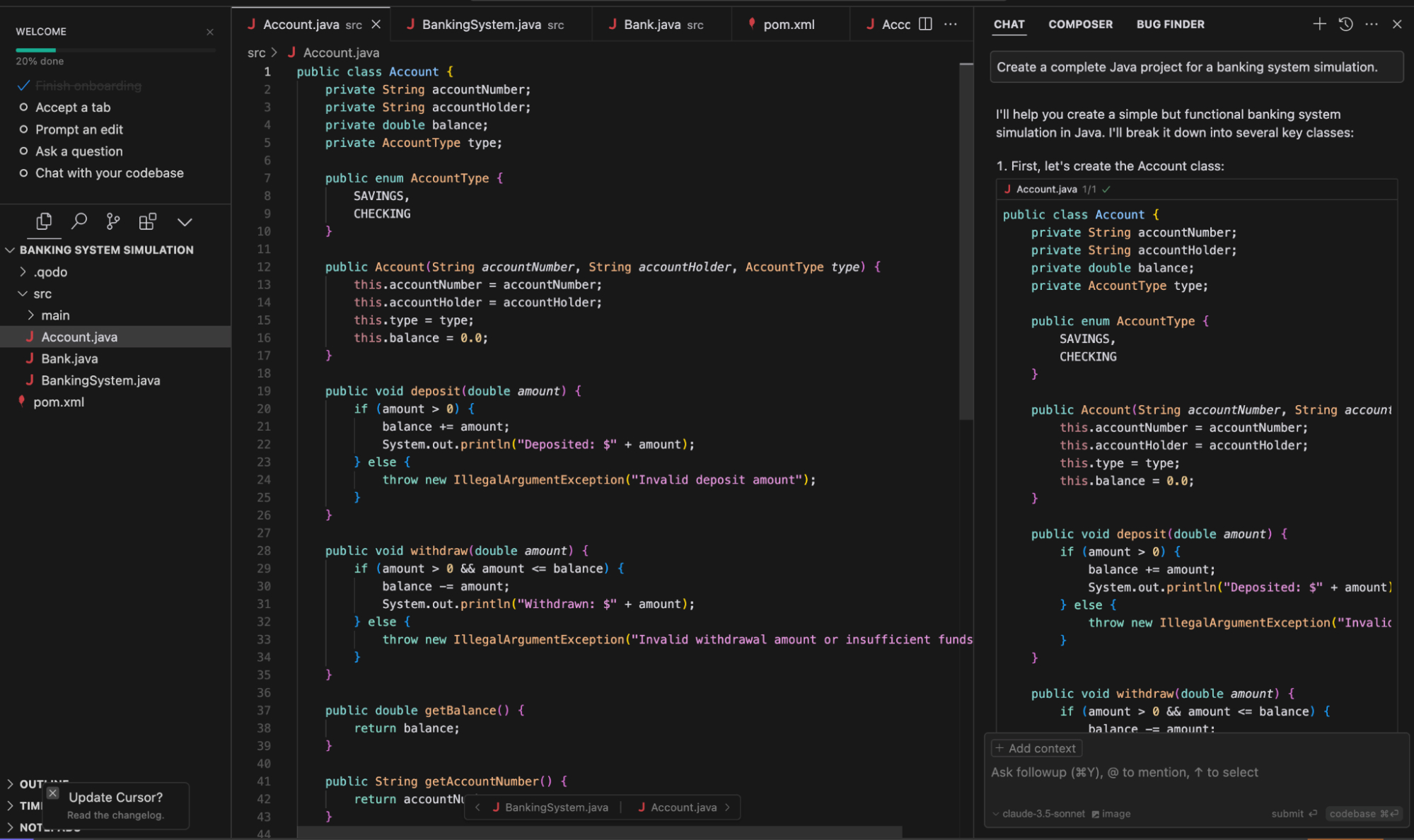Expand the main folder
1414x840 pixels.
(31, 315)
